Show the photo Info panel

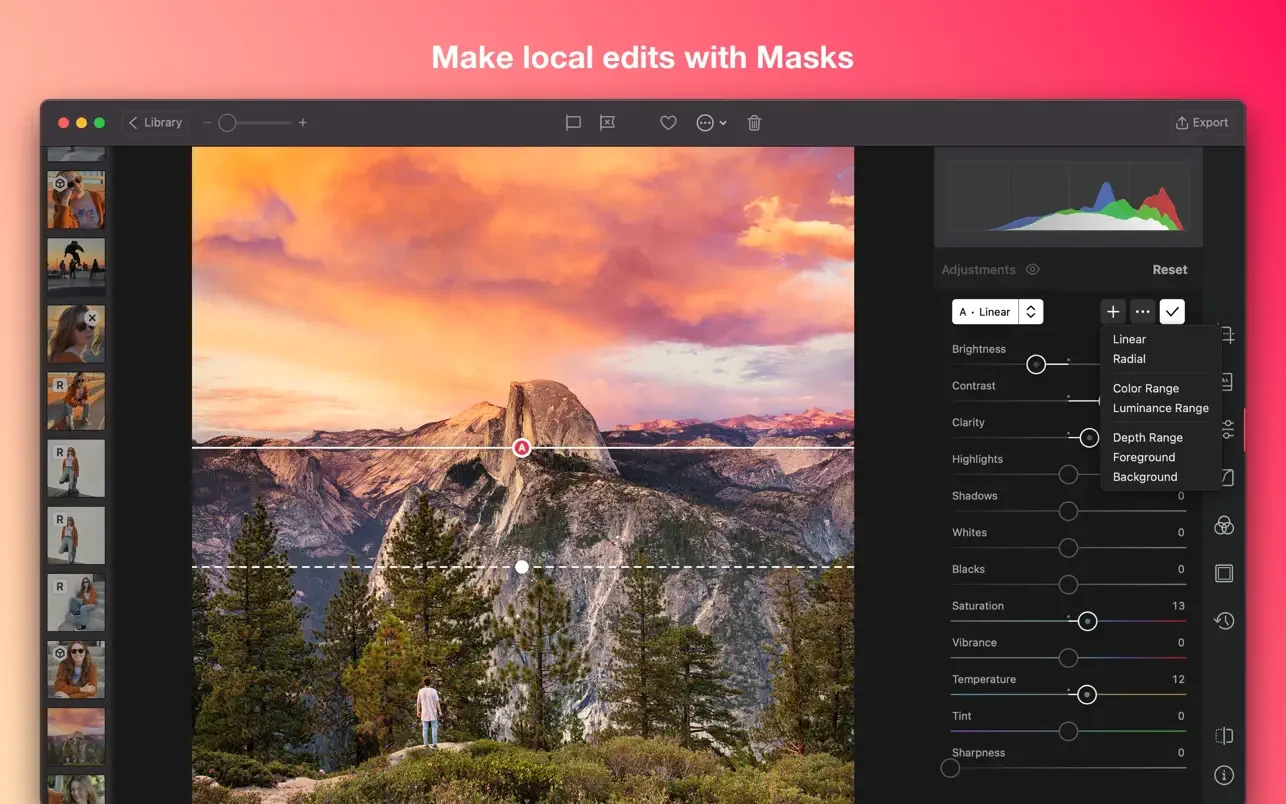1224,774
